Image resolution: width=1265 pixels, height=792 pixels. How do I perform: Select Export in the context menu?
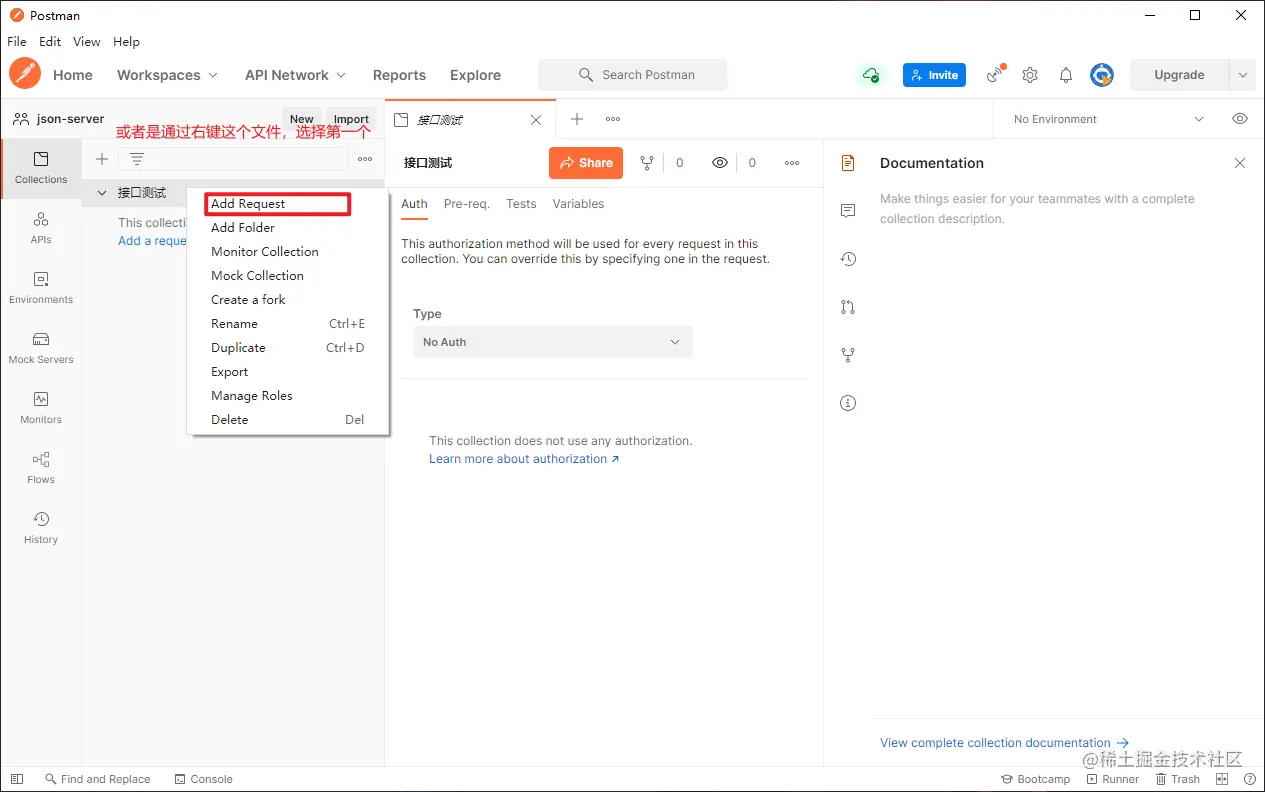[x=229, y=372]
